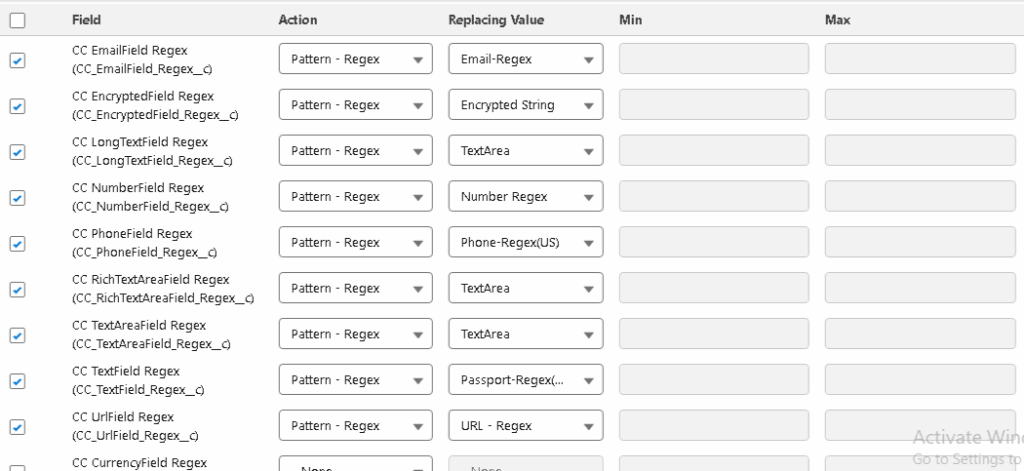Image resolution: width=1024 pixels, height=471 pixels.
Task: Click the Replacing Value column header
Action: (496, 20)
